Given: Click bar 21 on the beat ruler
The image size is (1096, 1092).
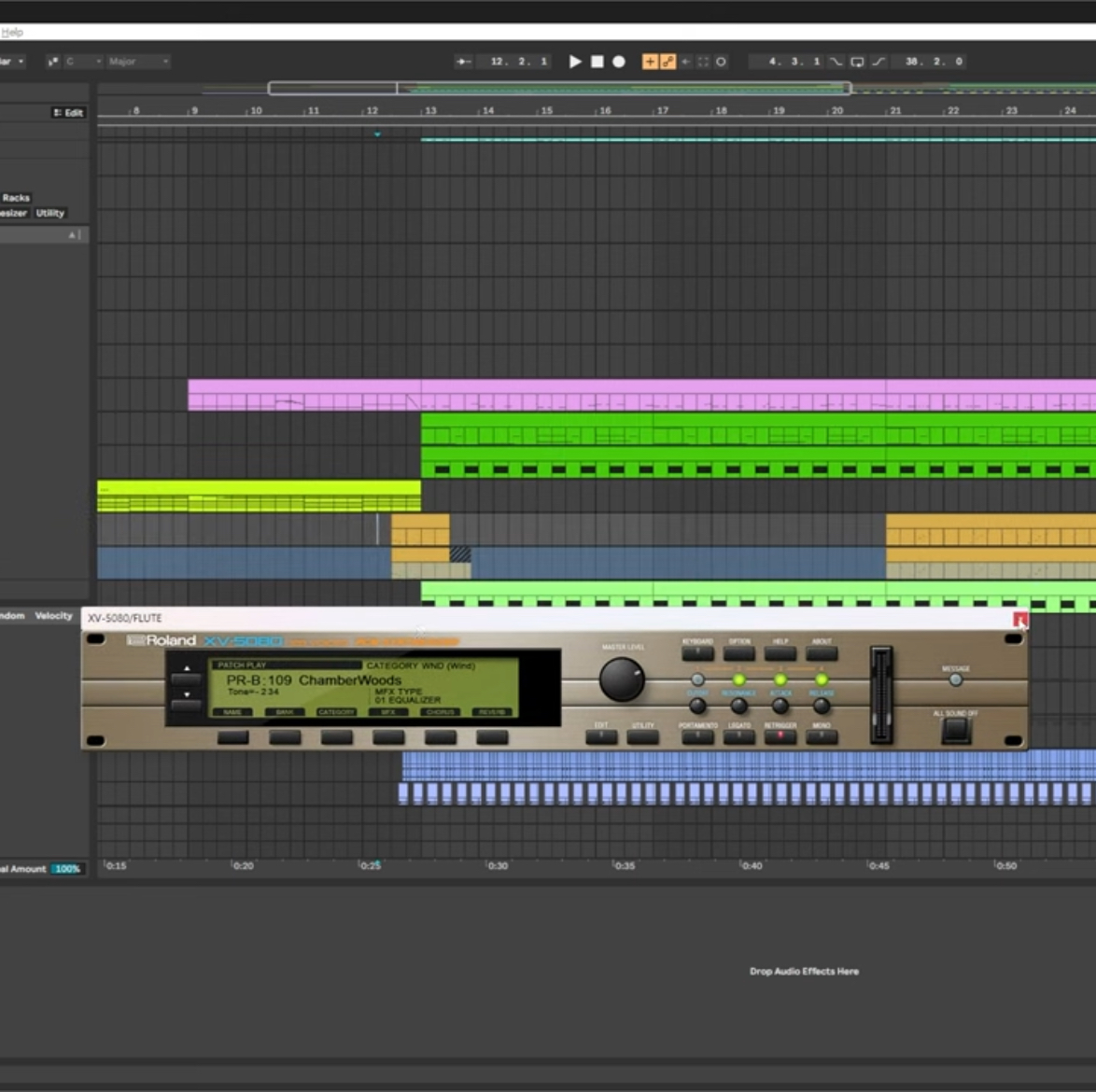Looking at the screenshot, I should click(895, 110).
